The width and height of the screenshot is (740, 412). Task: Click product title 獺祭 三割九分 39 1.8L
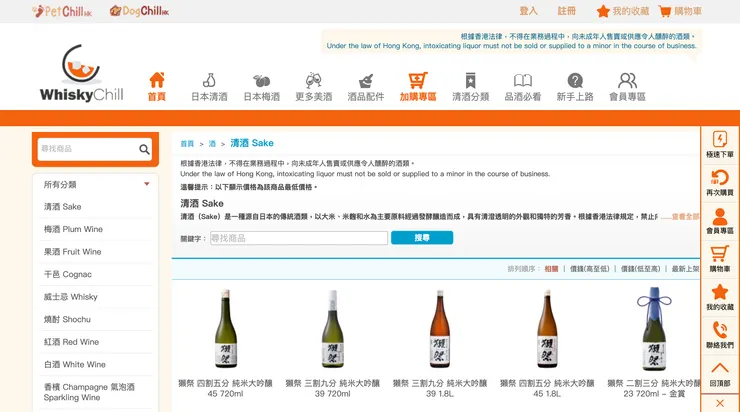(440, 388)
